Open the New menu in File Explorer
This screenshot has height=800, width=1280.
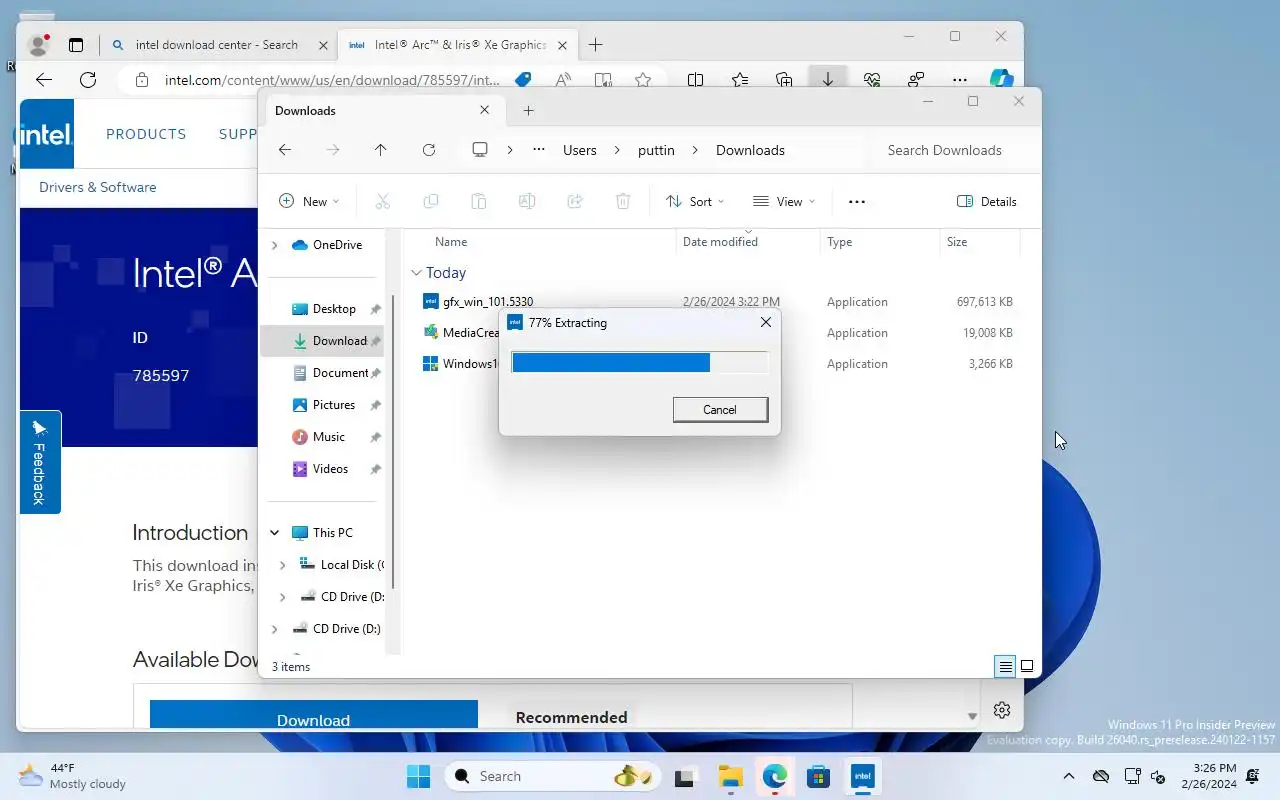309,201
